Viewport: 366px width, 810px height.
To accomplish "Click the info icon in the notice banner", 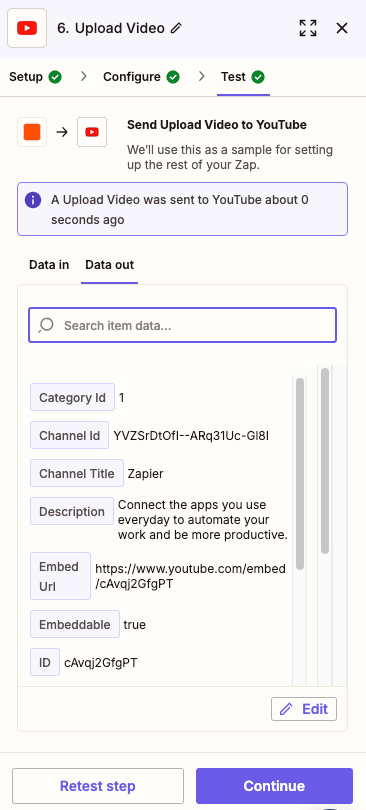I will click(x=33, y=200).
